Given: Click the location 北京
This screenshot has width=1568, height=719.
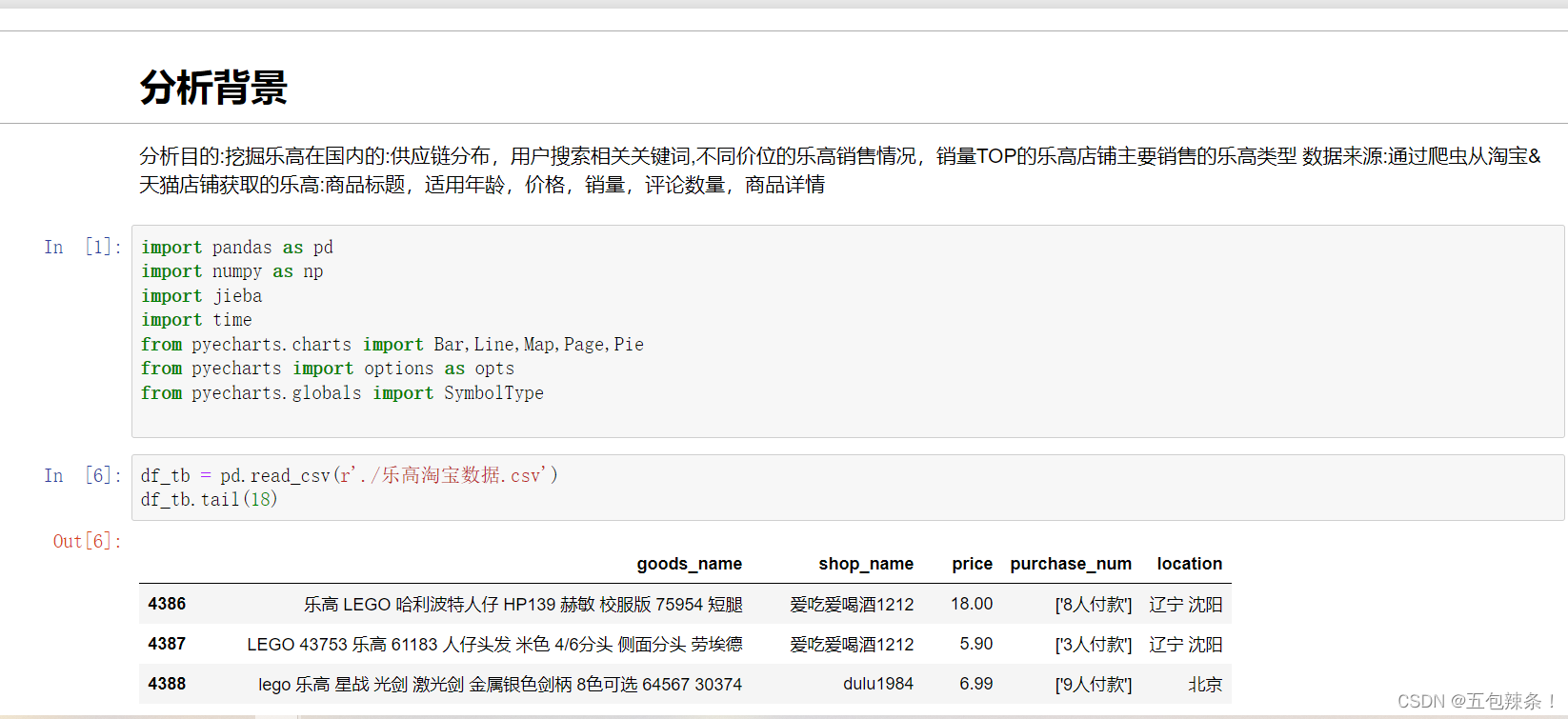Looking at the screenshot, I should tap(1205, 685).
